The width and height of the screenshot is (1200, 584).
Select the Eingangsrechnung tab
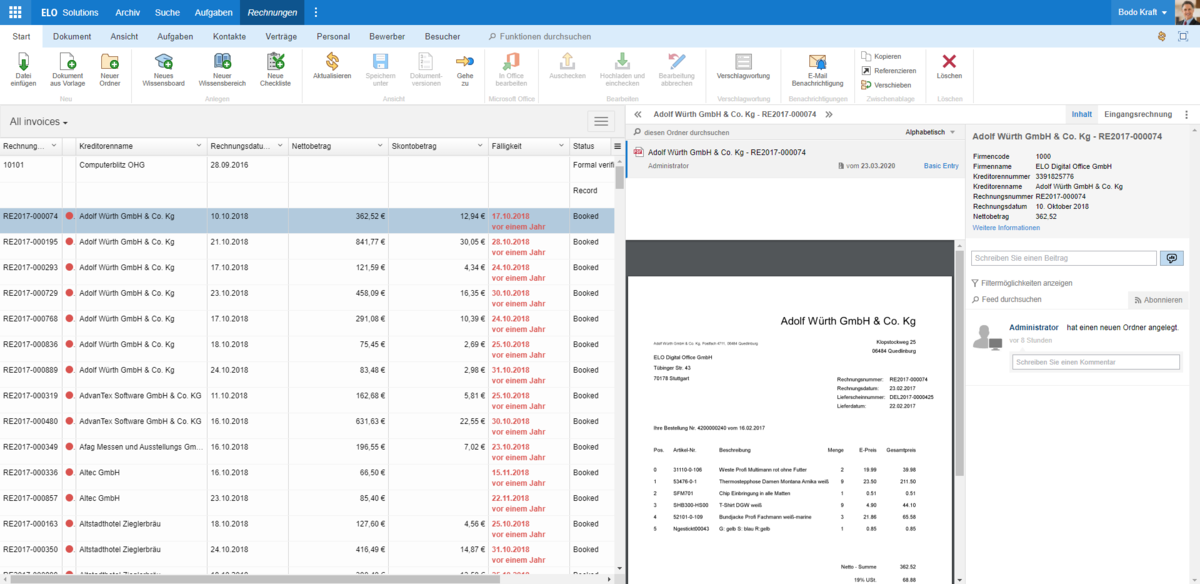(1137, 115)
